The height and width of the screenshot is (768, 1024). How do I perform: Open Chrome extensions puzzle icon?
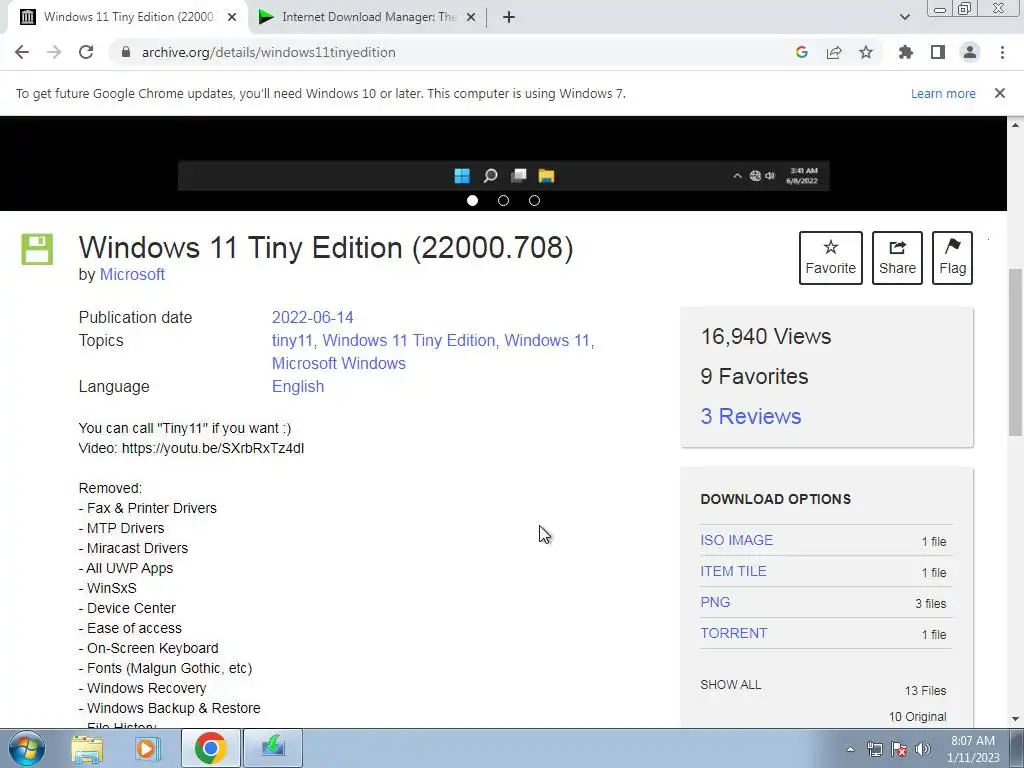pos(905,52)
